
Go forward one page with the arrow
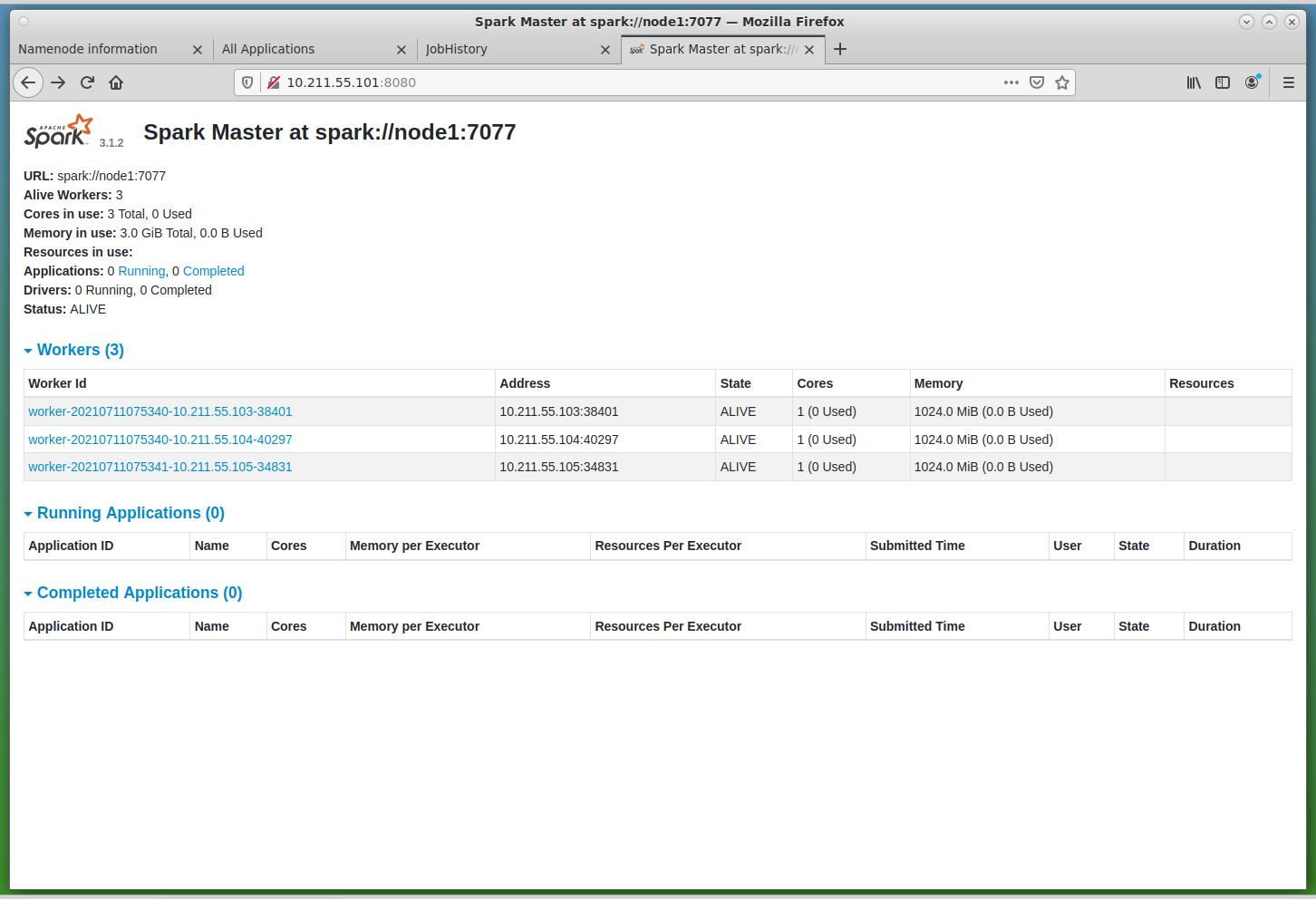58,82
